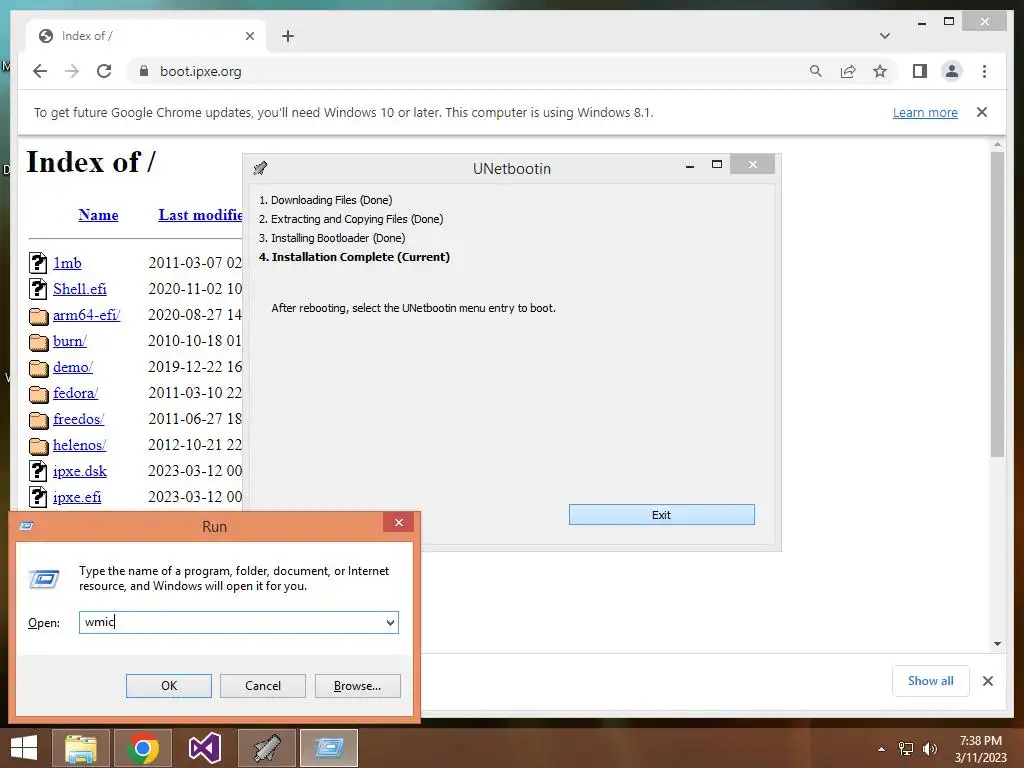Expand the Run dialog Open dropdown arrow
The image size is (1024, 768).
[x=390, y=622]
